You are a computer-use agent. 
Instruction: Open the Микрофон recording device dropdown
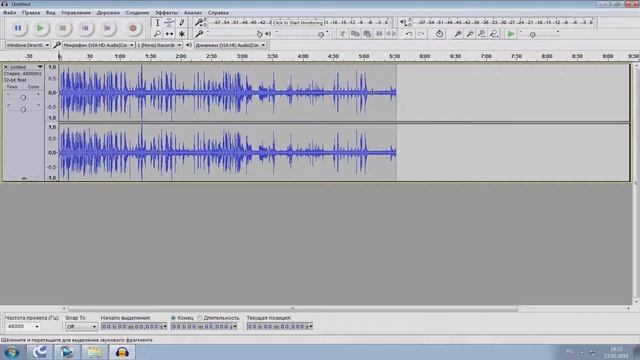(98, 45)
